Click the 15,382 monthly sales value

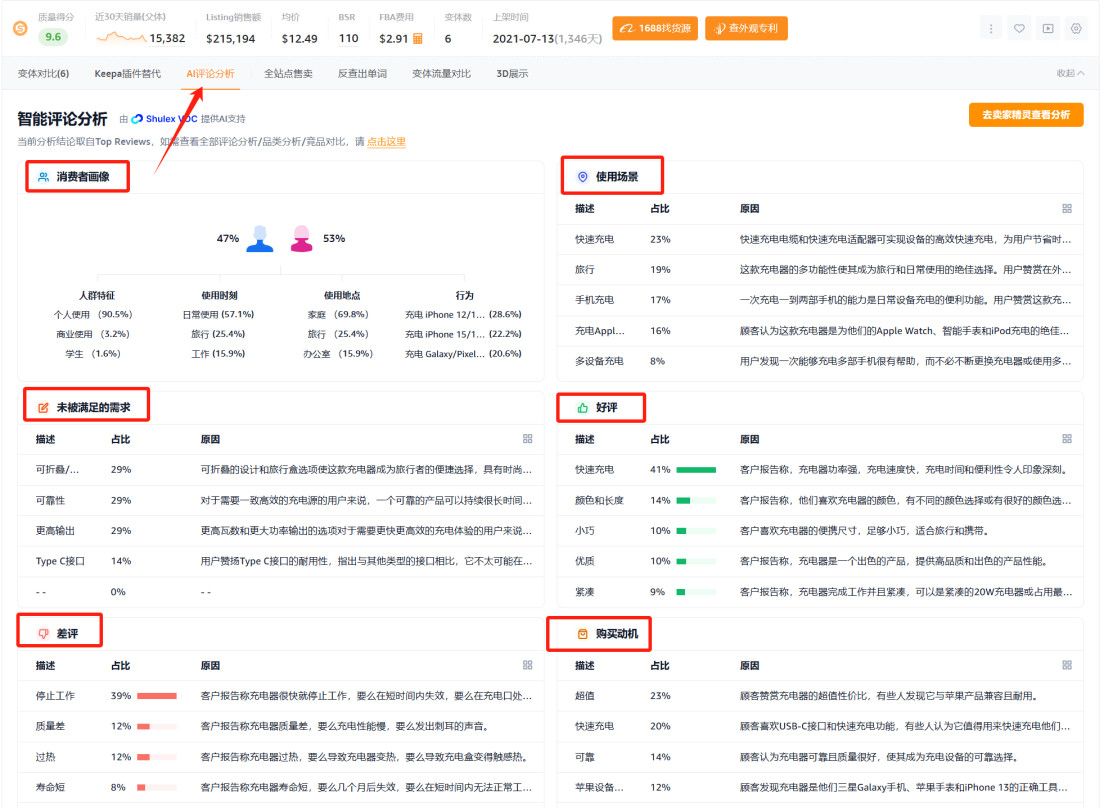pos(167,38)
